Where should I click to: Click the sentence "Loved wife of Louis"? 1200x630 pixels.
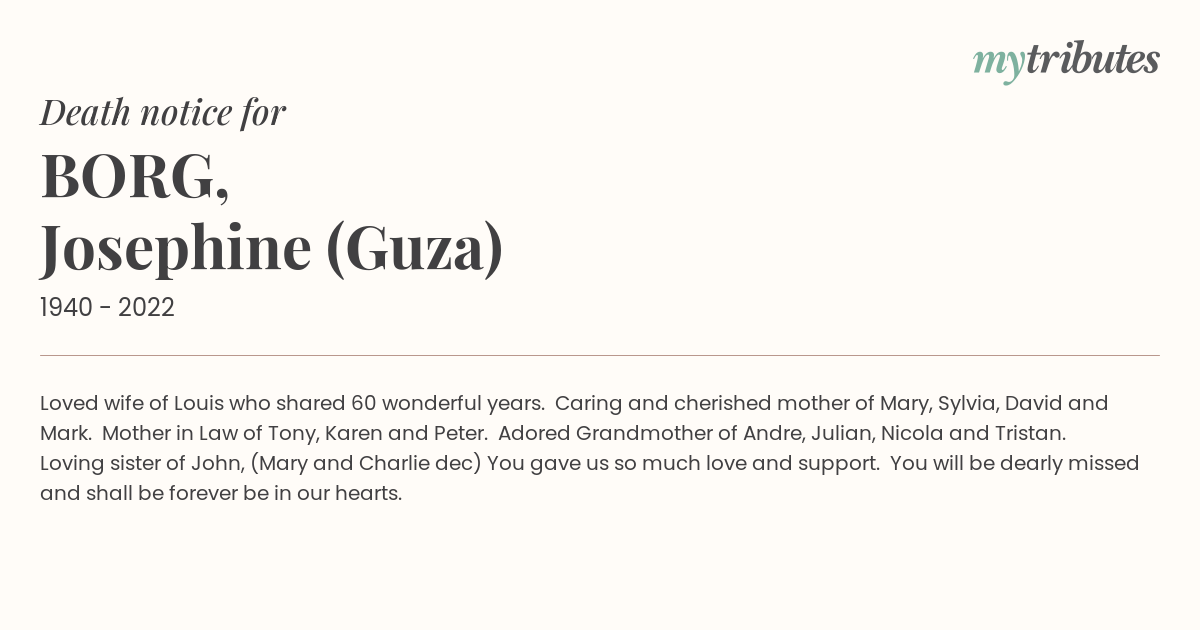[131, 404]
